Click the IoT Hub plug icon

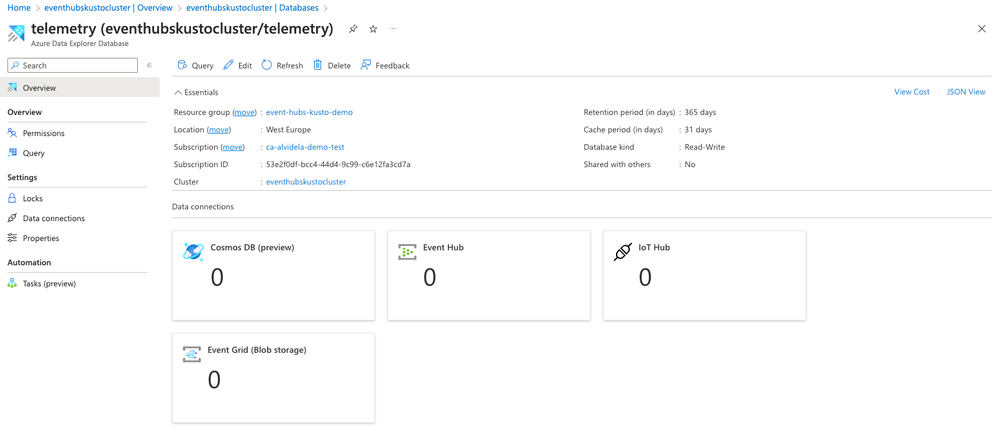pyautogui.click(x=622, y=252)
